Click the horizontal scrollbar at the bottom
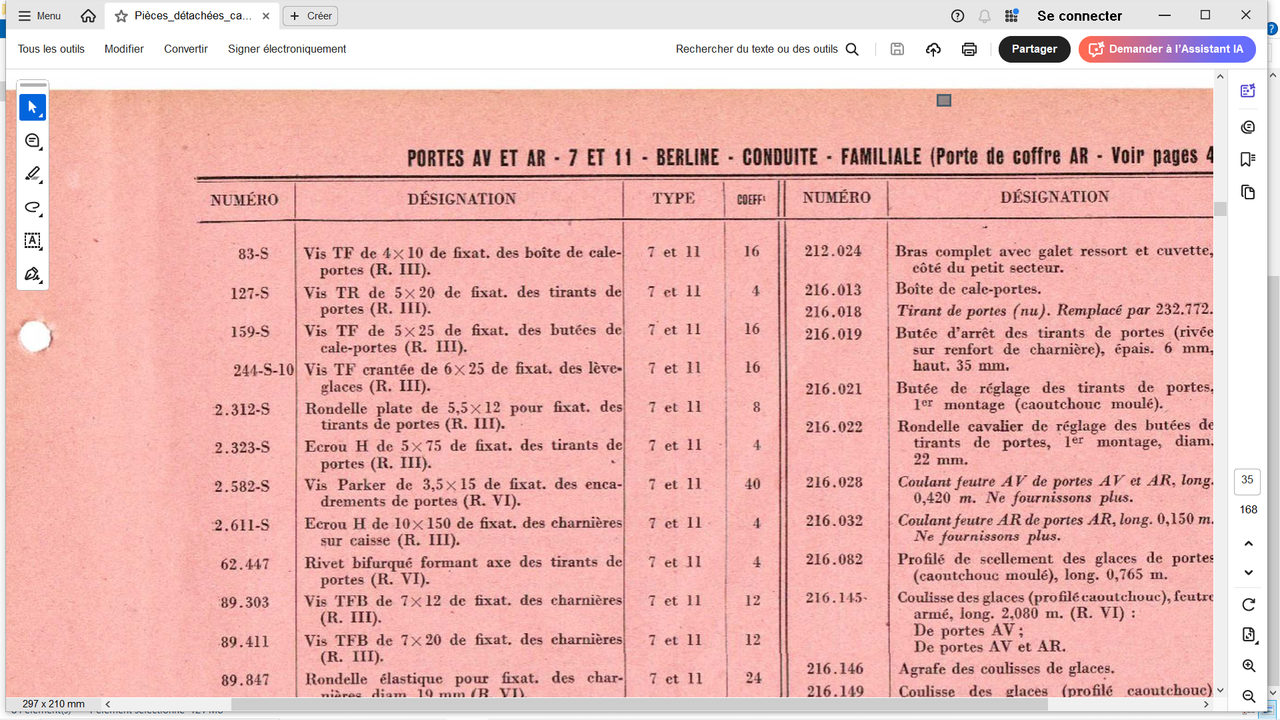Viewport: 1280px width, 720px height. coord(639,704)
